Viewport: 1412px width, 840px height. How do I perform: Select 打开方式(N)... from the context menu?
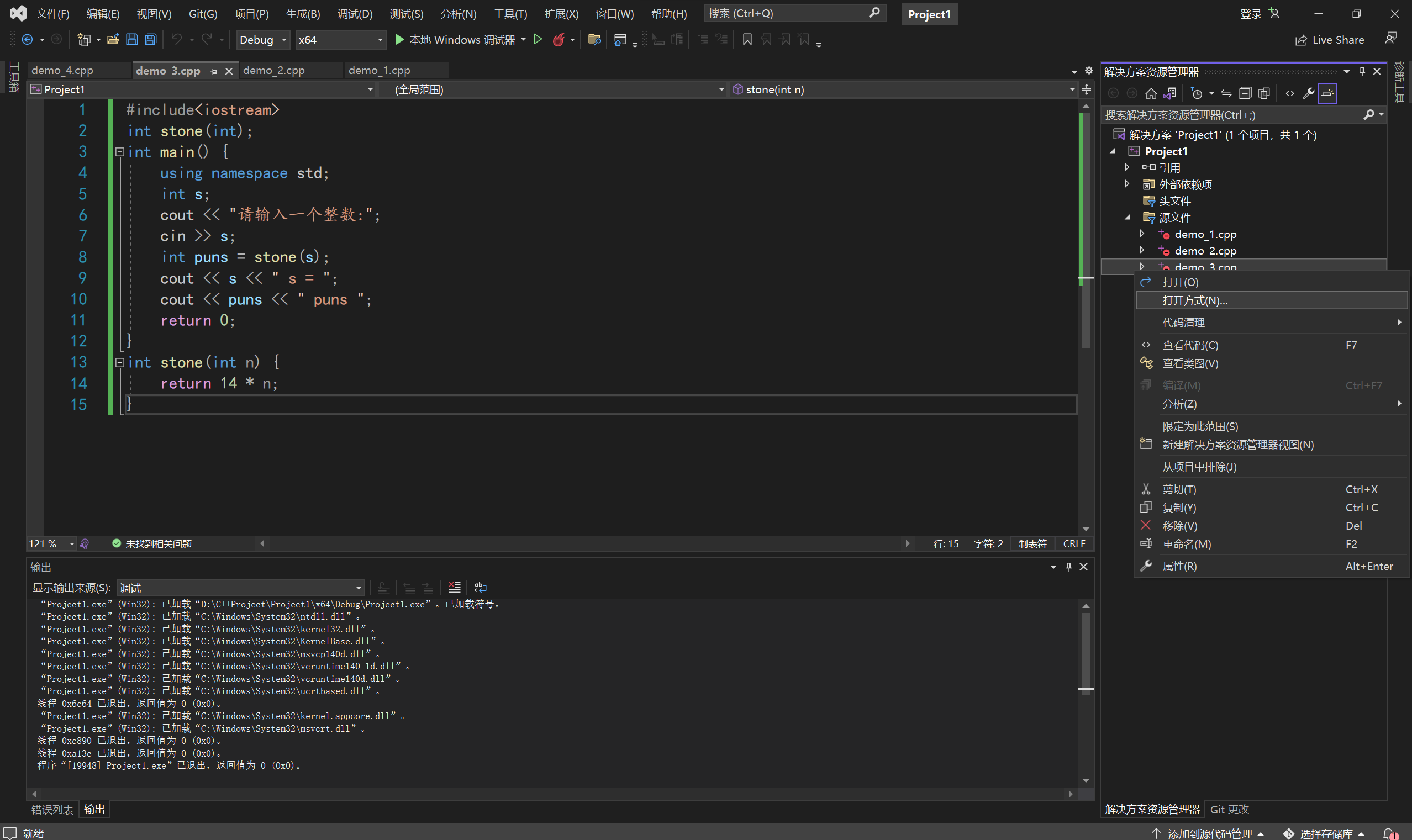[1194, 300]
